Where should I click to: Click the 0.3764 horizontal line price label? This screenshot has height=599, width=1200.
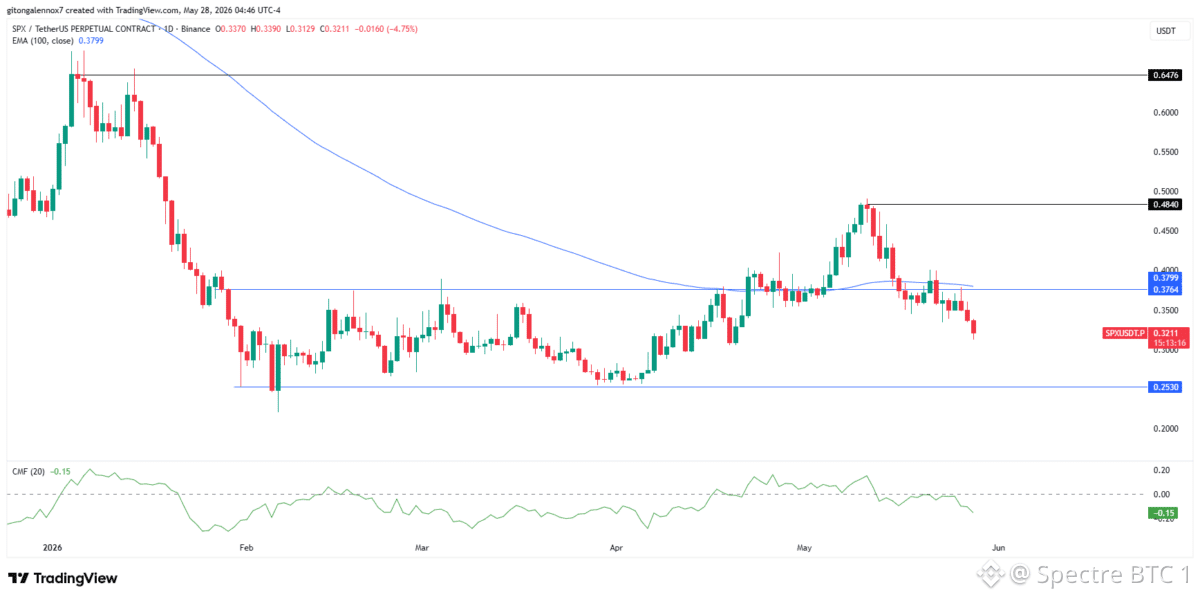tap(1165, 290)
